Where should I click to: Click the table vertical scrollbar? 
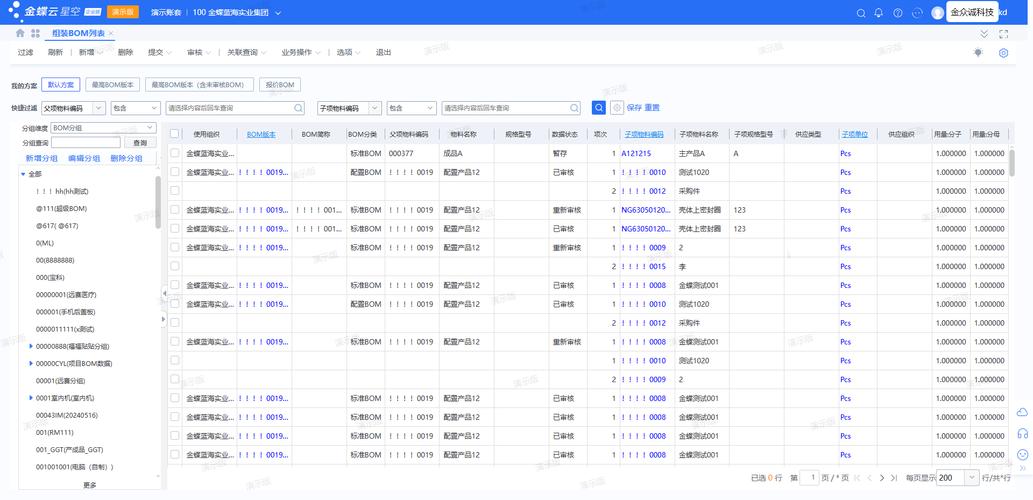coord(1012,163)
